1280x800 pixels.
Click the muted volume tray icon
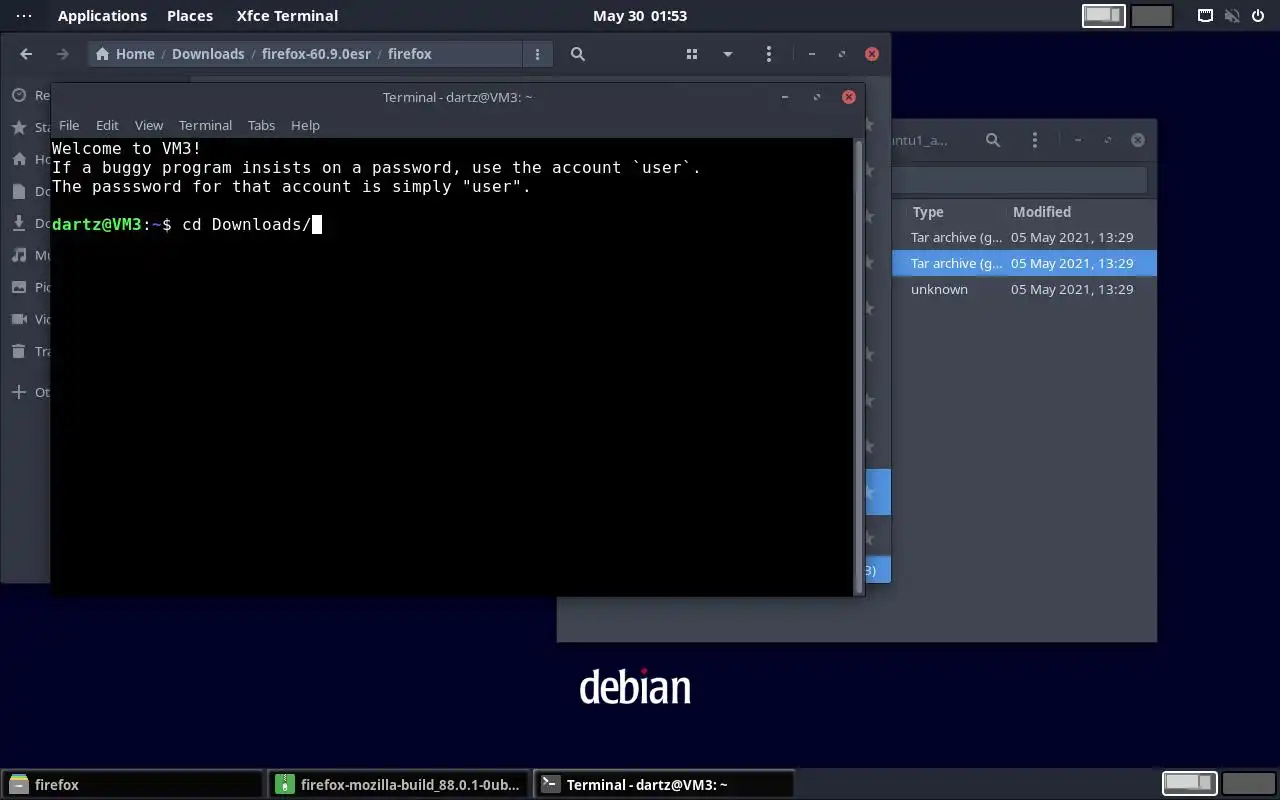[1232, 16]
